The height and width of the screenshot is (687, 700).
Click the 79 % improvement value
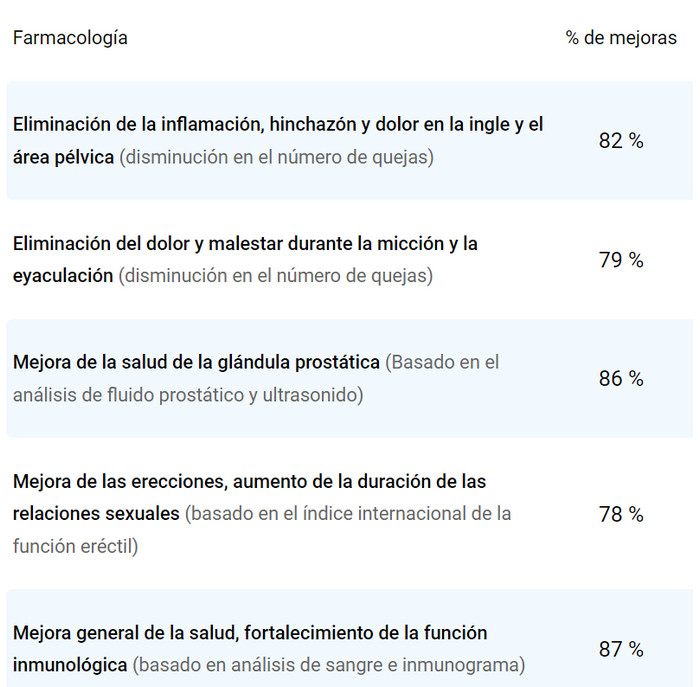[621, 260]
